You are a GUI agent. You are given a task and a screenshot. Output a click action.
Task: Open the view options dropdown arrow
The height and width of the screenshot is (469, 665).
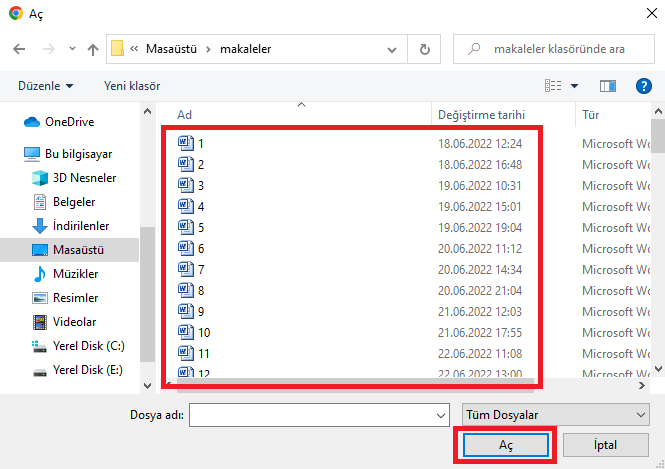coord(574,86)
